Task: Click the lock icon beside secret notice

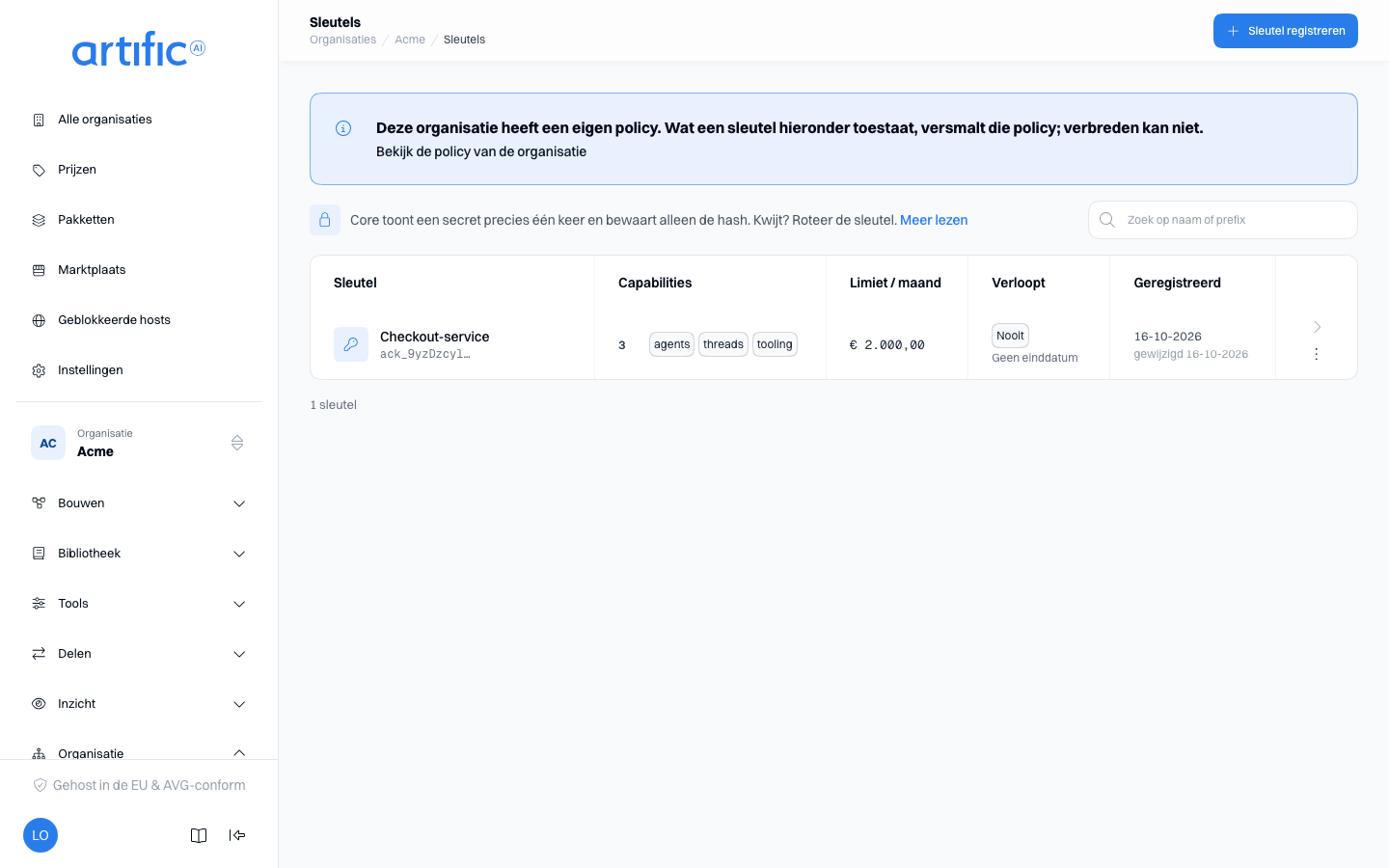Action: click(x=325, y=220)
